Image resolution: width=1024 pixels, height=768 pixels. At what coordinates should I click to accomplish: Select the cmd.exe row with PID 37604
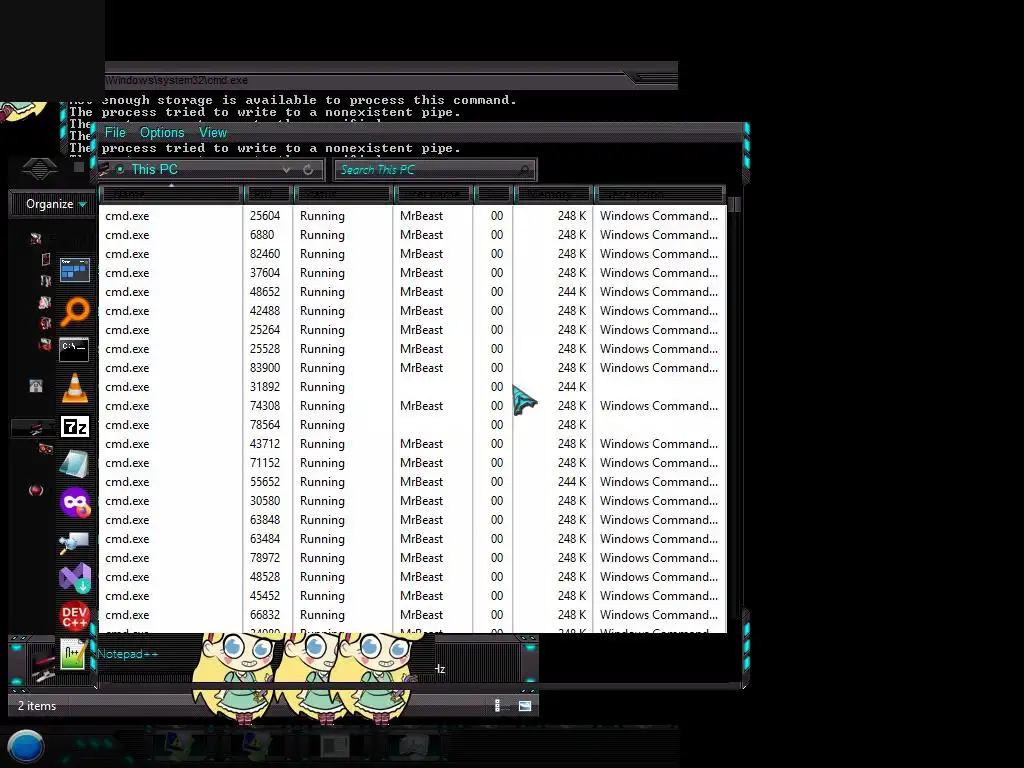(412, 273)
